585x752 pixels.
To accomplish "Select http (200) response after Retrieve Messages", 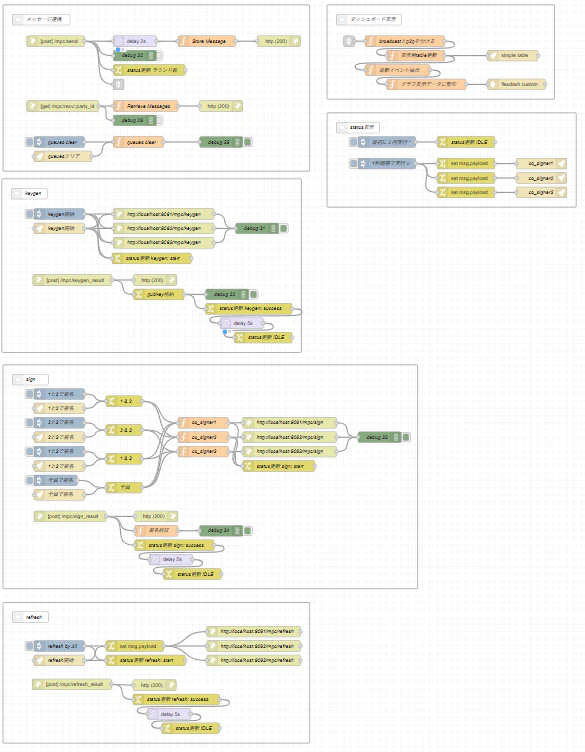I will [x=221, y=106].
